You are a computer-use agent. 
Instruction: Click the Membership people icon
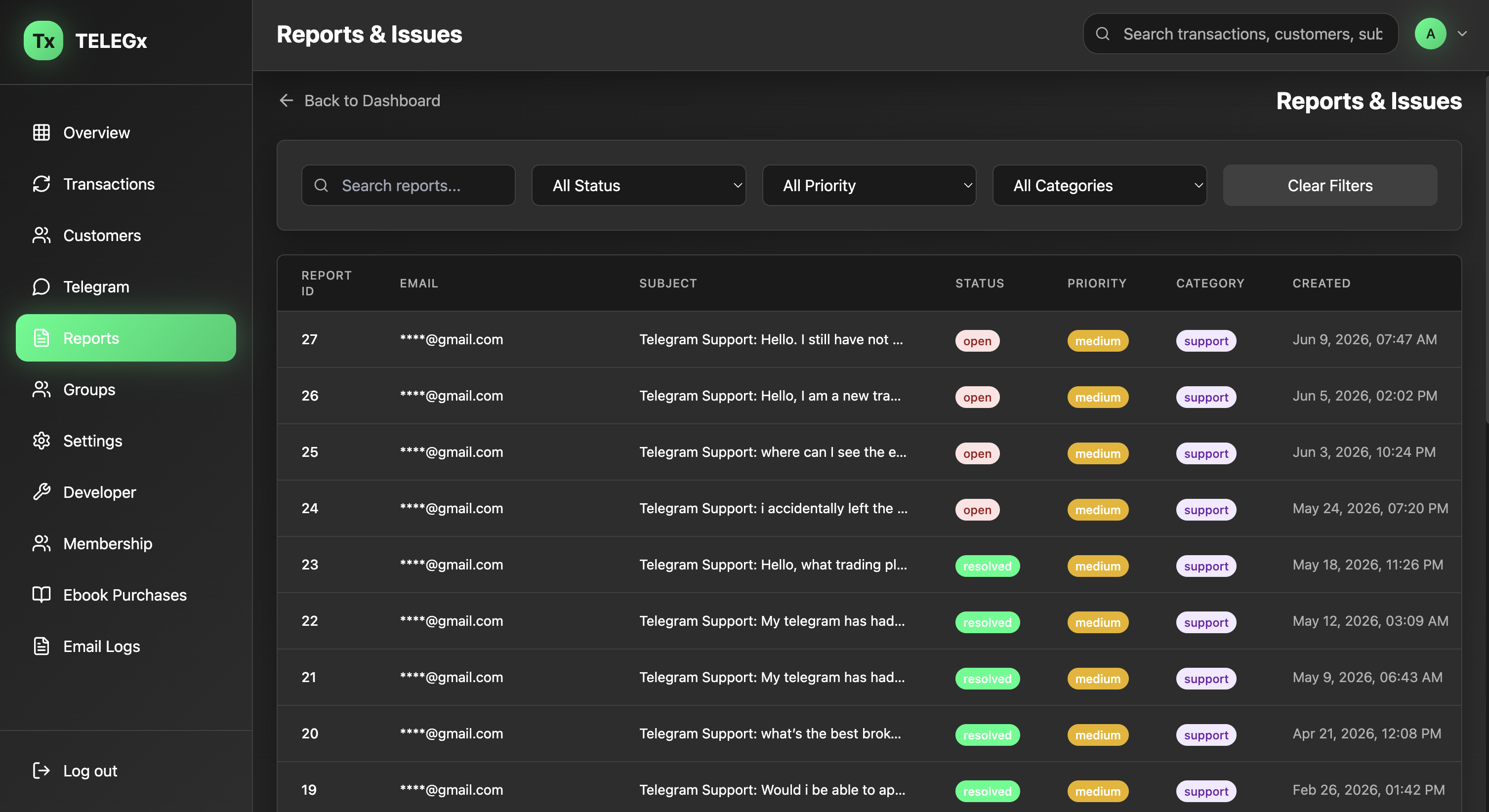point(41,543)
